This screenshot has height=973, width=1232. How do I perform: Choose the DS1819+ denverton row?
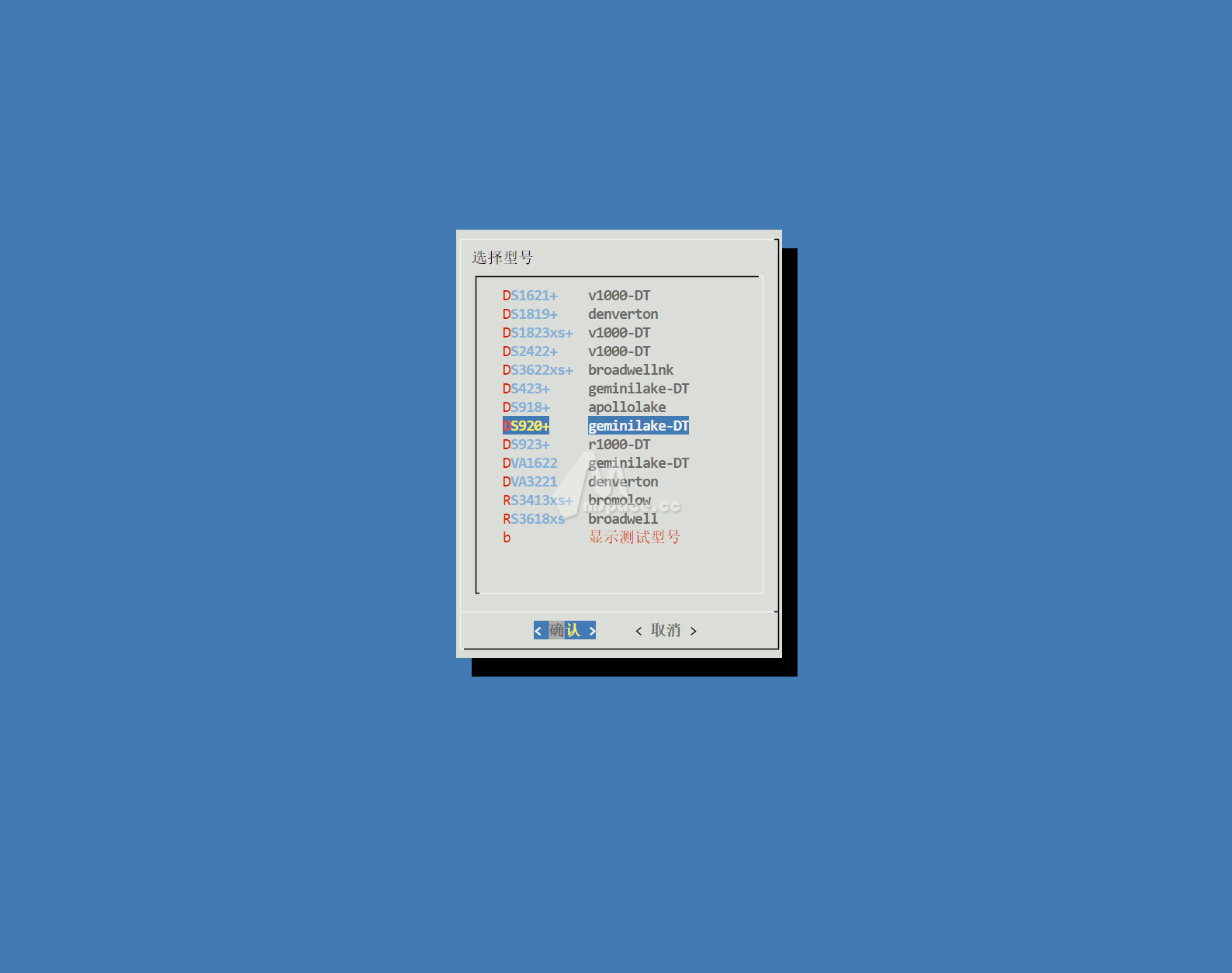(580, 314)
